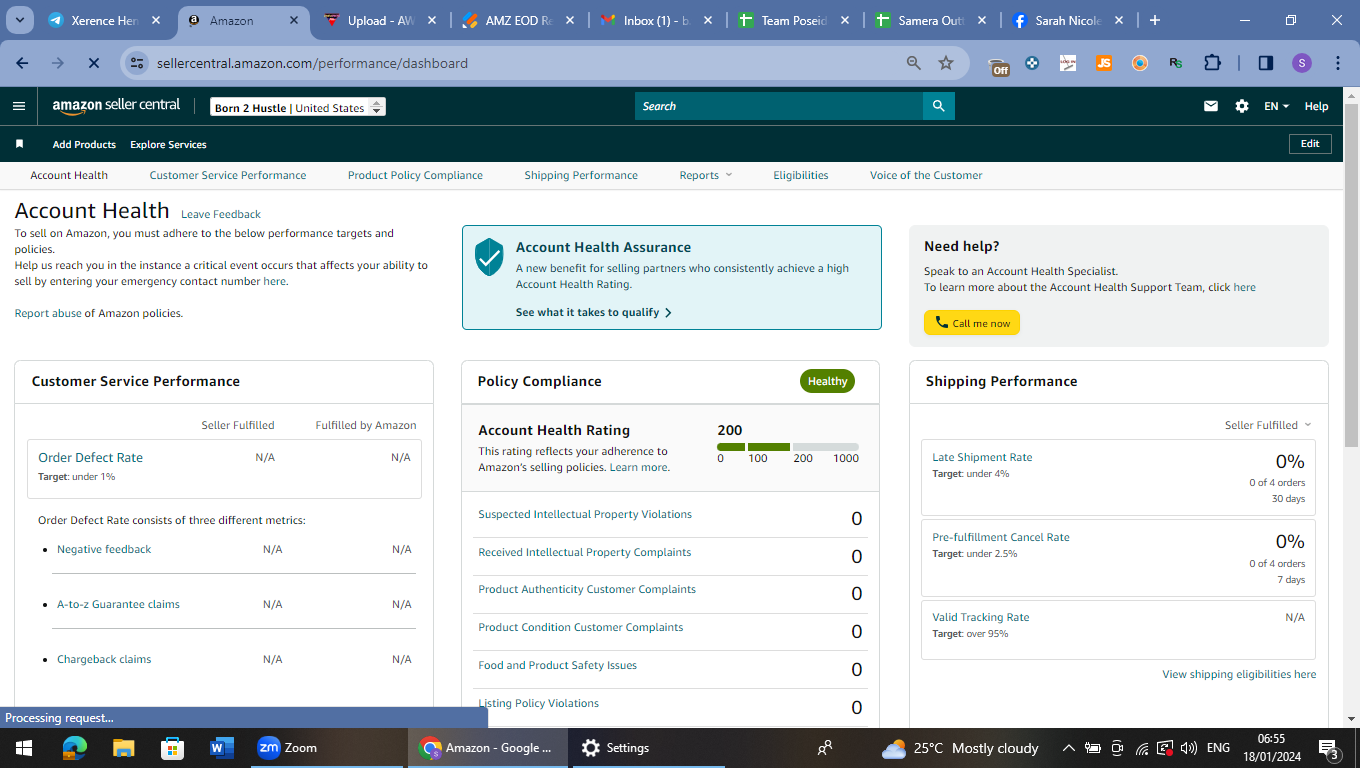Click the Chrome address bar URL
This screenshot has width=1360, height=768.
click(x=312, y=63)
